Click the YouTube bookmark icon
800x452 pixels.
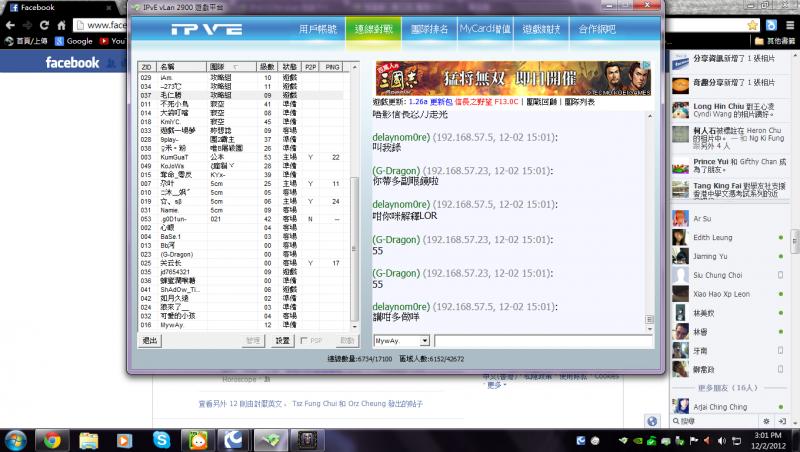tap(104, 41)
